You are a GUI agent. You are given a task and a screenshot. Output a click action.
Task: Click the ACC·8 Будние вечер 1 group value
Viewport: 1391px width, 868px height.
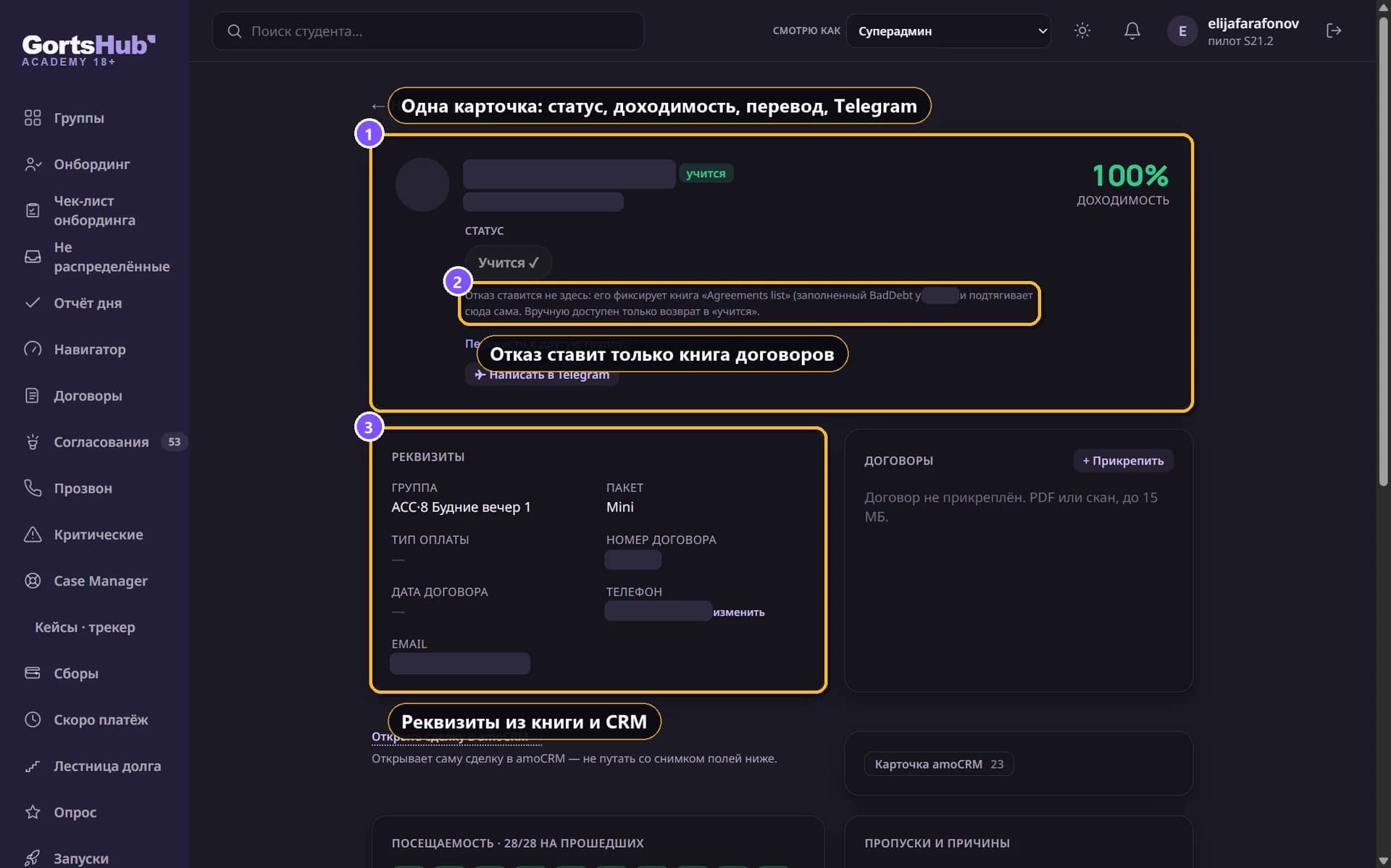(x=461, y=507)
